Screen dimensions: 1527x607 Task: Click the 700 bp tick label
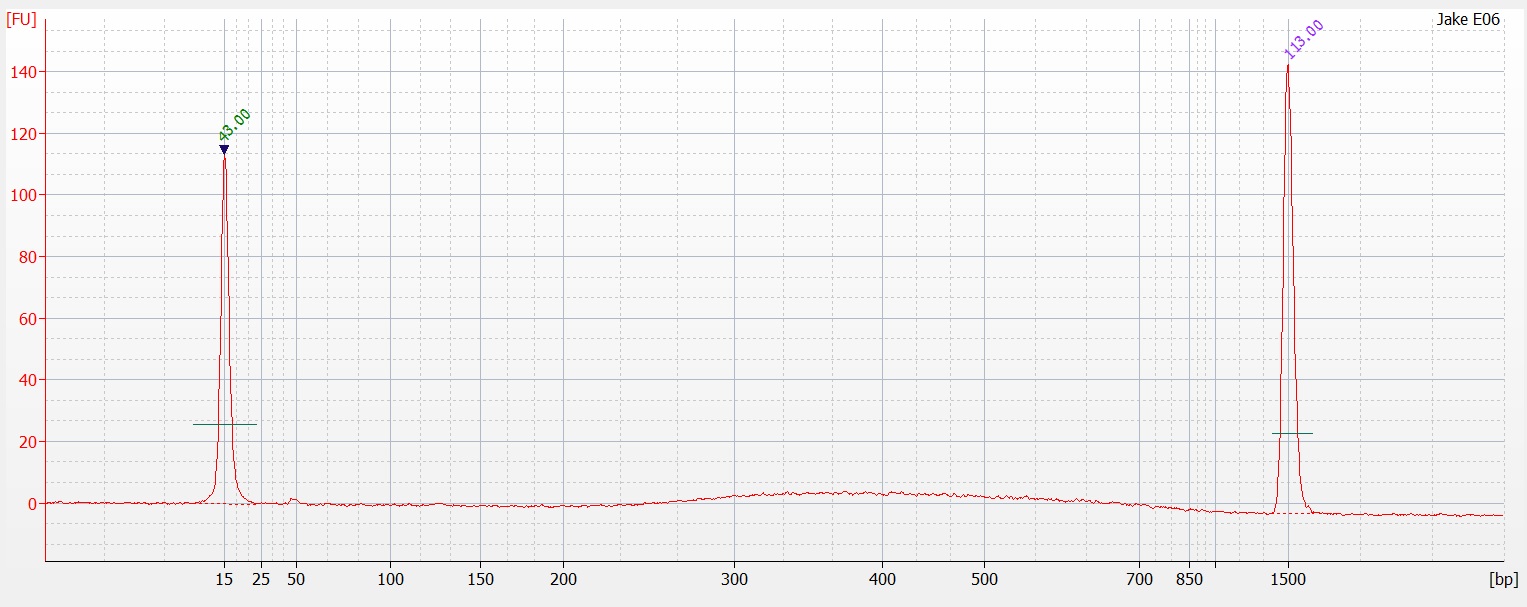[x=1139, y=578]
